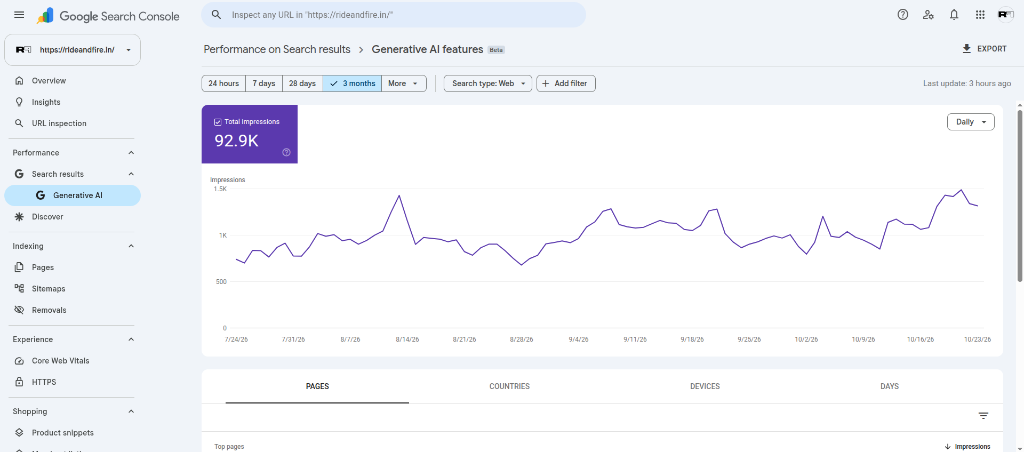
Task: Click the EXPORT button
Action: click(x=984, y=49)
